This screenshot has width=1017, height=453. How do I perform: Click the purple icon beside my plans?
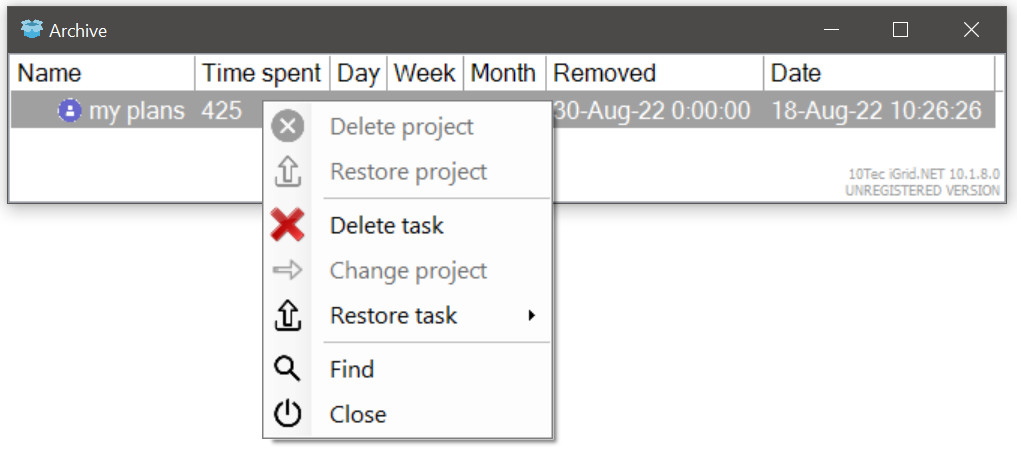(x=69, y=111)
